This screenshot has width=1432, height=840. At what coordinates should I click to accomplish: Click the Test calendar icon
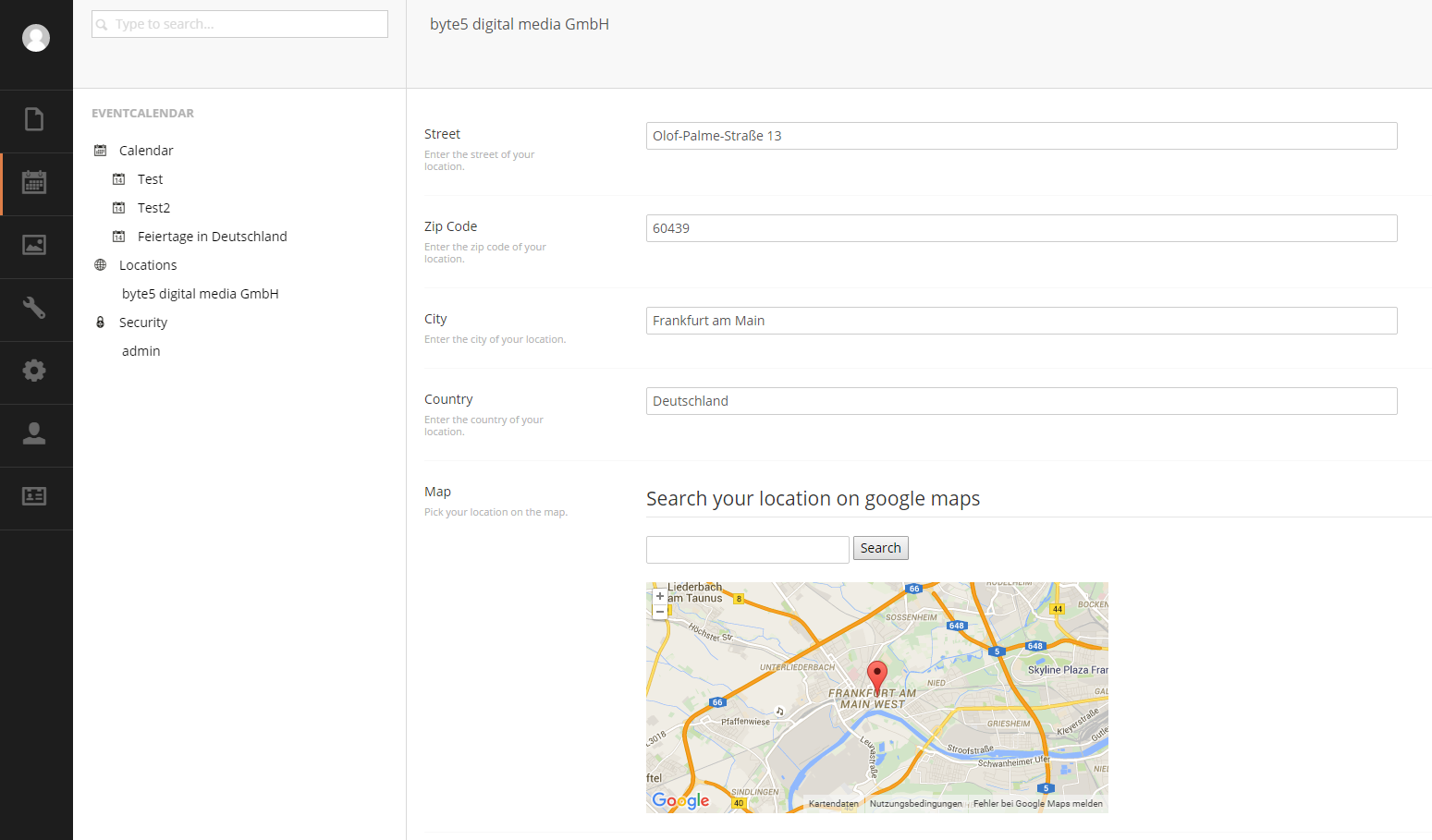pos(119,179)
